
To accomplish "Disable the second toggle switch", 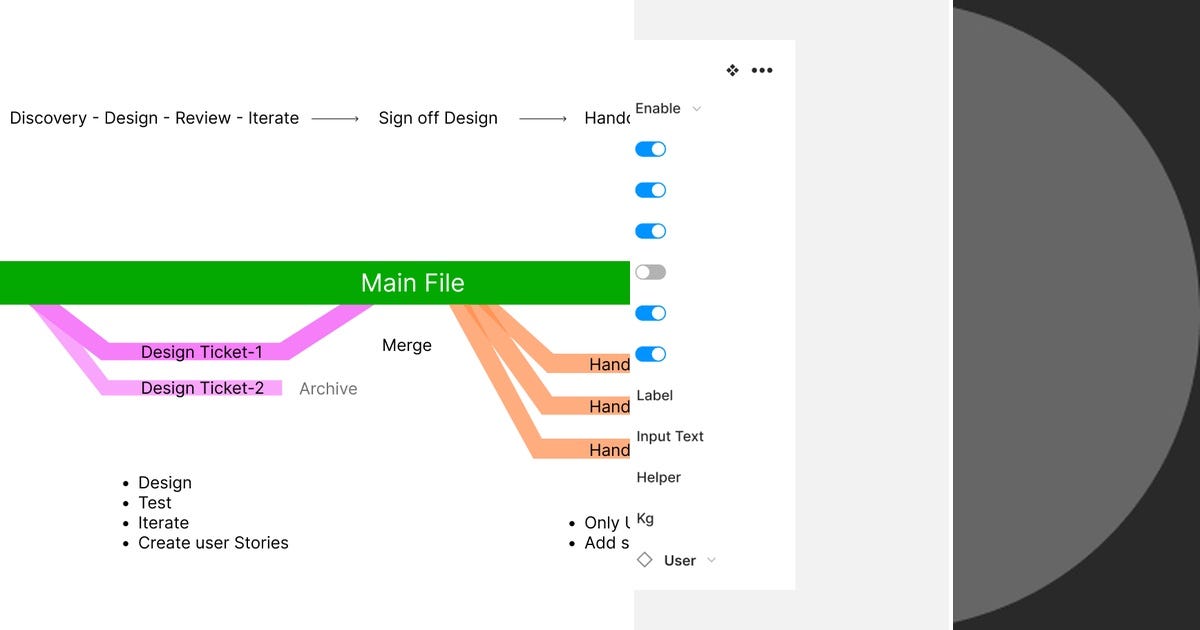I will (650, 189).
